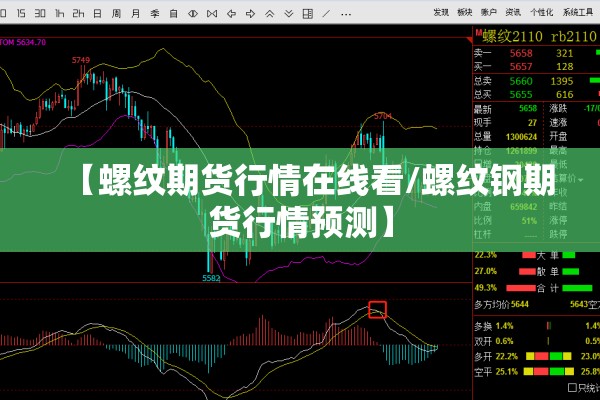Click the 最新 price value 5658
600x400 pixels.
click(x=528, y=109)
